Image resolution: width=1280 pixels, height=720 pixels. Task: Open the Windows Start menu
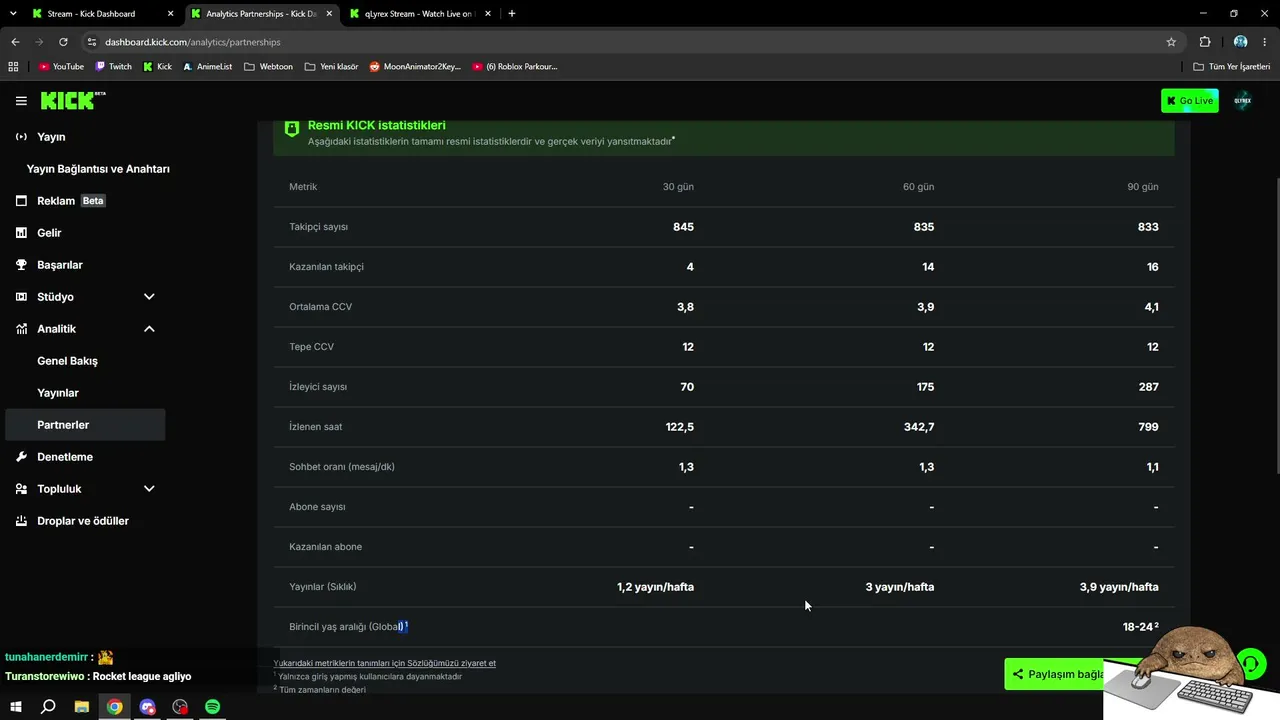15,707
